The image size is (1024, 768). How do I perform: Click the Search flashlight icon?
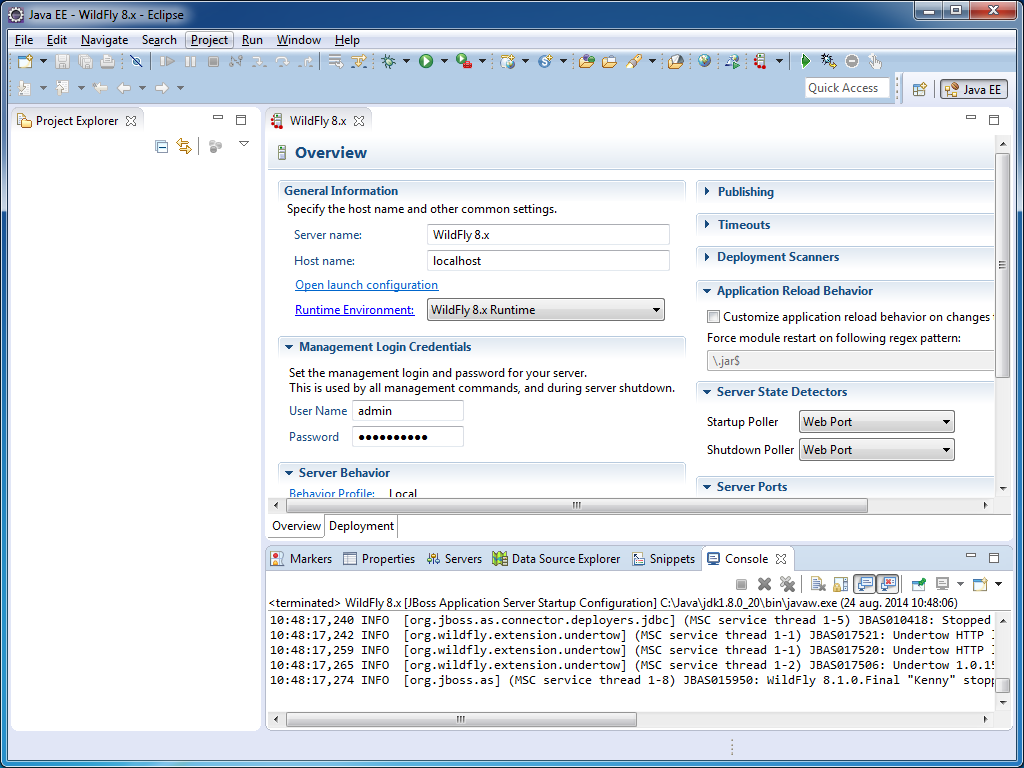(x=633, y=61)
